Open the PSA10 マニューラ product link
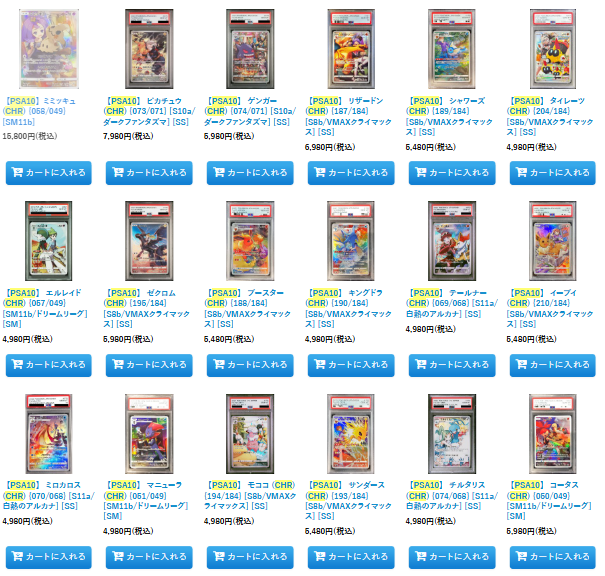This screenshot has width=605, height=576. point(146,500)
